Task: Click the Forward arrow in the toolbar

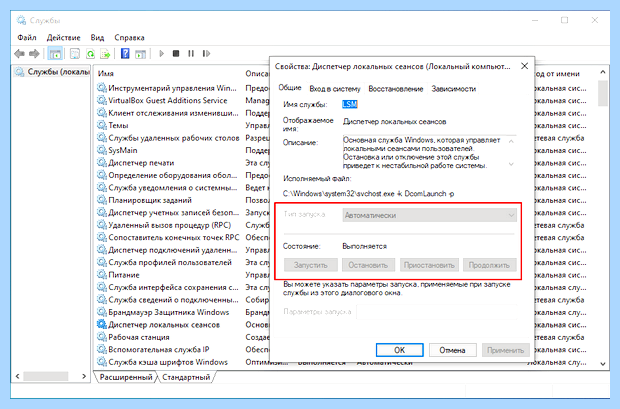Action: click(34, 53)
